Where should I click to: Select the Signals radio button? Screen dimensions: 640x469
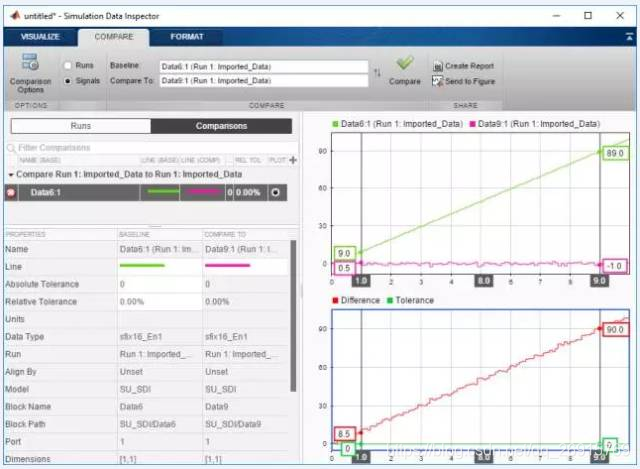[67, 80]
